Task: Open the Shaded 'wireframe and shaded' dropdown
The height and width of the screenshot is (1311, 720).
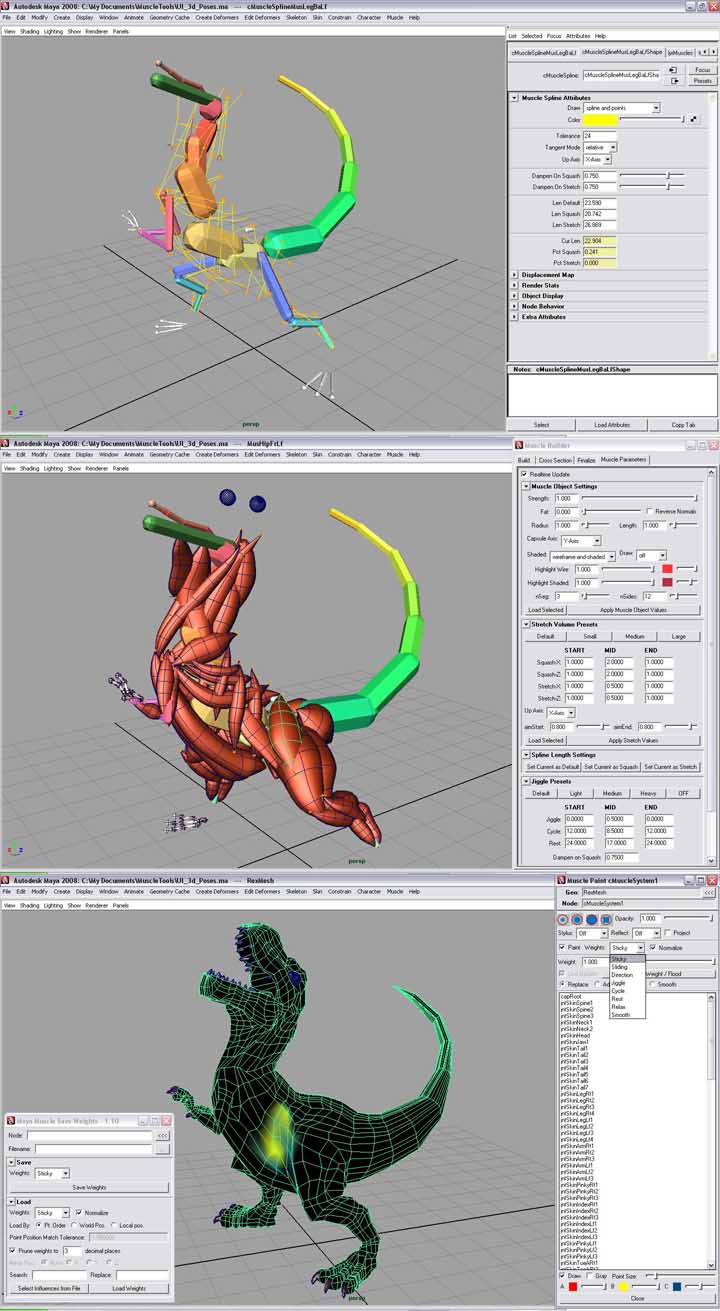Action: [581, 555]
